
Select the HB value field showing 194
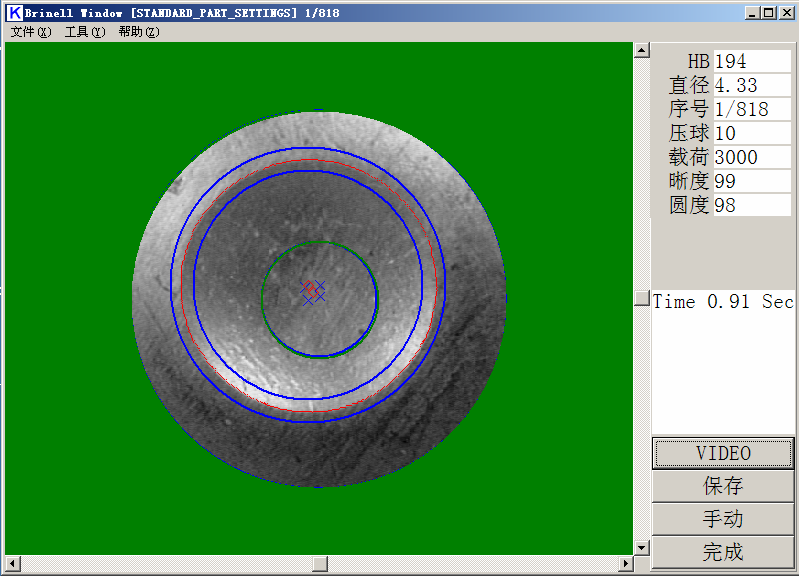click(x=751, y=61)
